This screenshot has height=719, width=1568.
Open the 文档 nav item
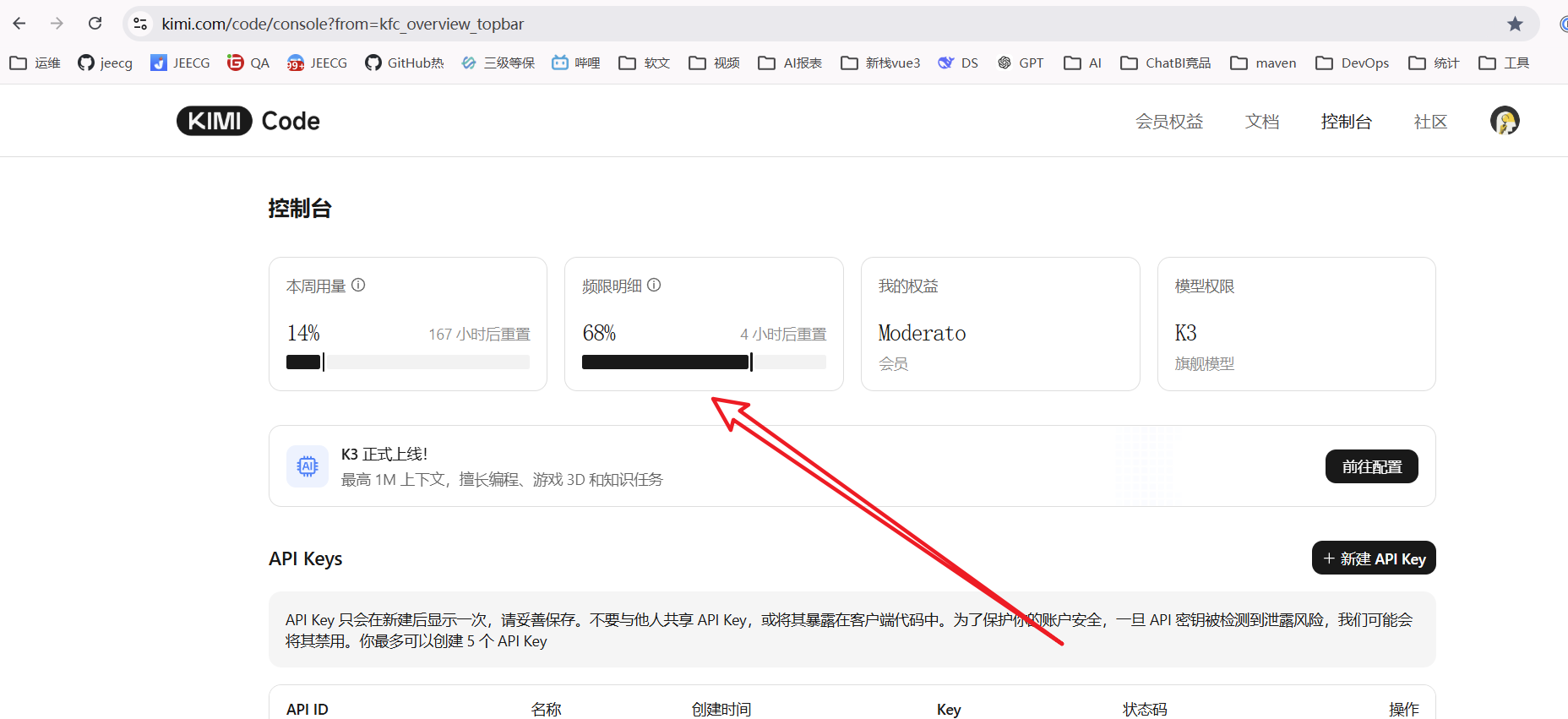[1262, 122]
